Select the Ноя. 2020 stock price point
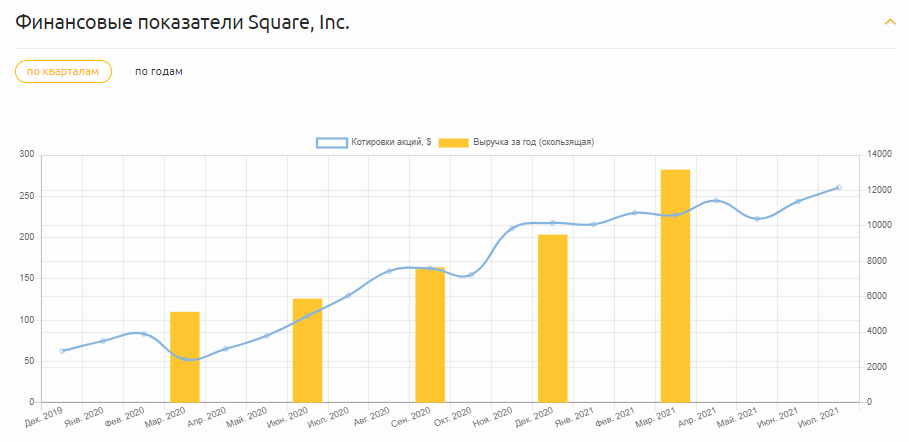Image resolution: width=909 pixels, height=442 pixels. (512, 228)
